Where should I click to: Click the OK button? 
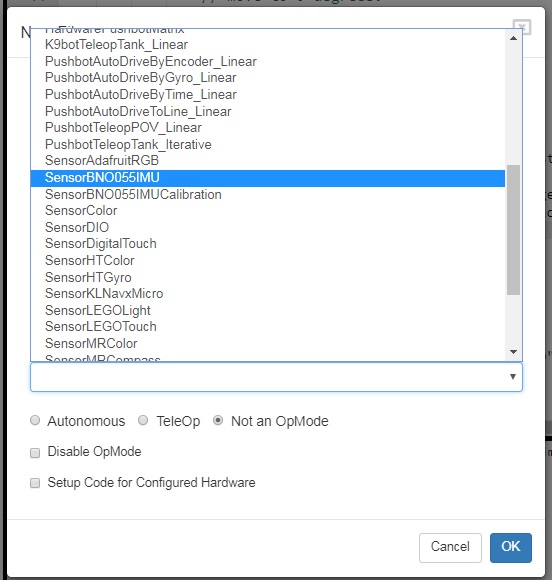click(511, 547)
